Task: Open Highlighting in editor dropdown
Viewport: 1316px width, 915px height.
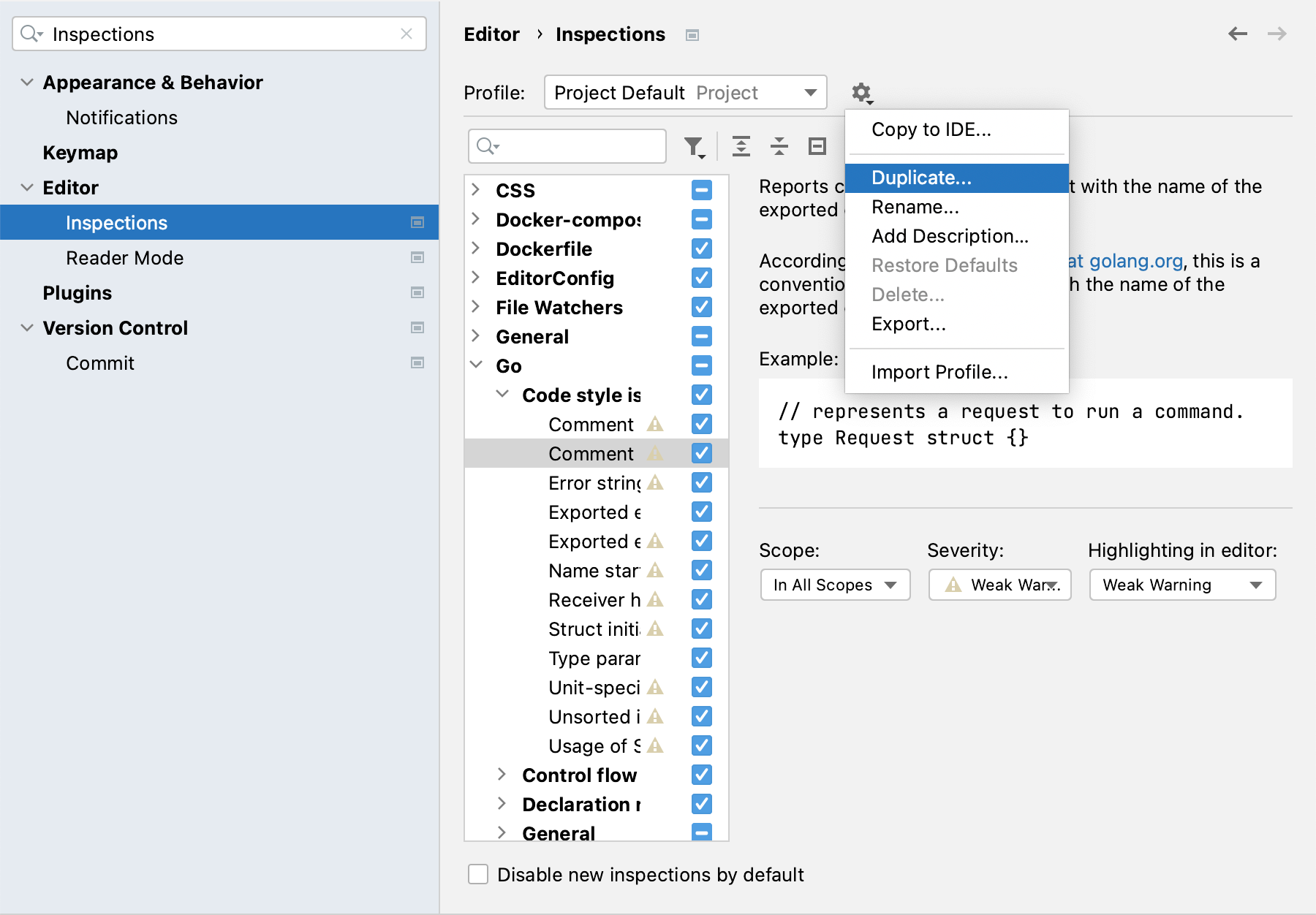Action: coord(1182,585)
